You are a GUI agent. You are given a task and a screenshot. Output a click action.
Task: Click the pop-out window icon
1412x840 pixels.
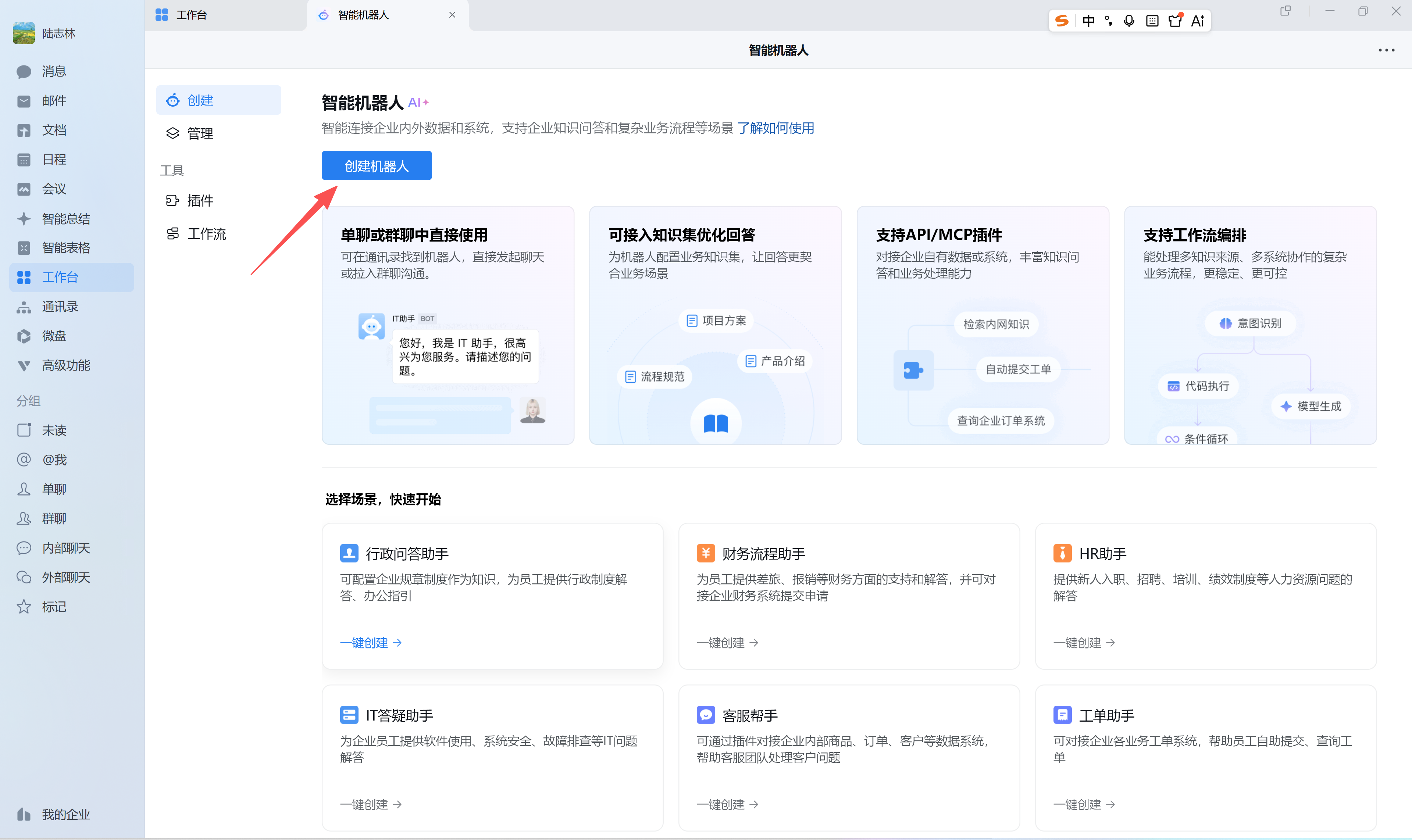pyautogui.click(x=1285, y=11)
